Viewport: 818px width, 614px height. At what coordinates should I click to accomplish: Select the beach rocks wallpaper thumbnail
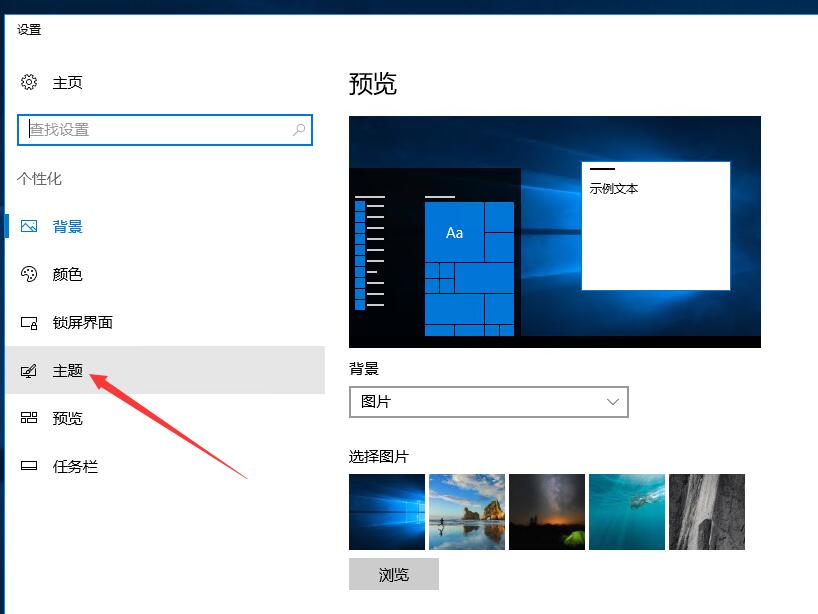click(x=467, y=512)
